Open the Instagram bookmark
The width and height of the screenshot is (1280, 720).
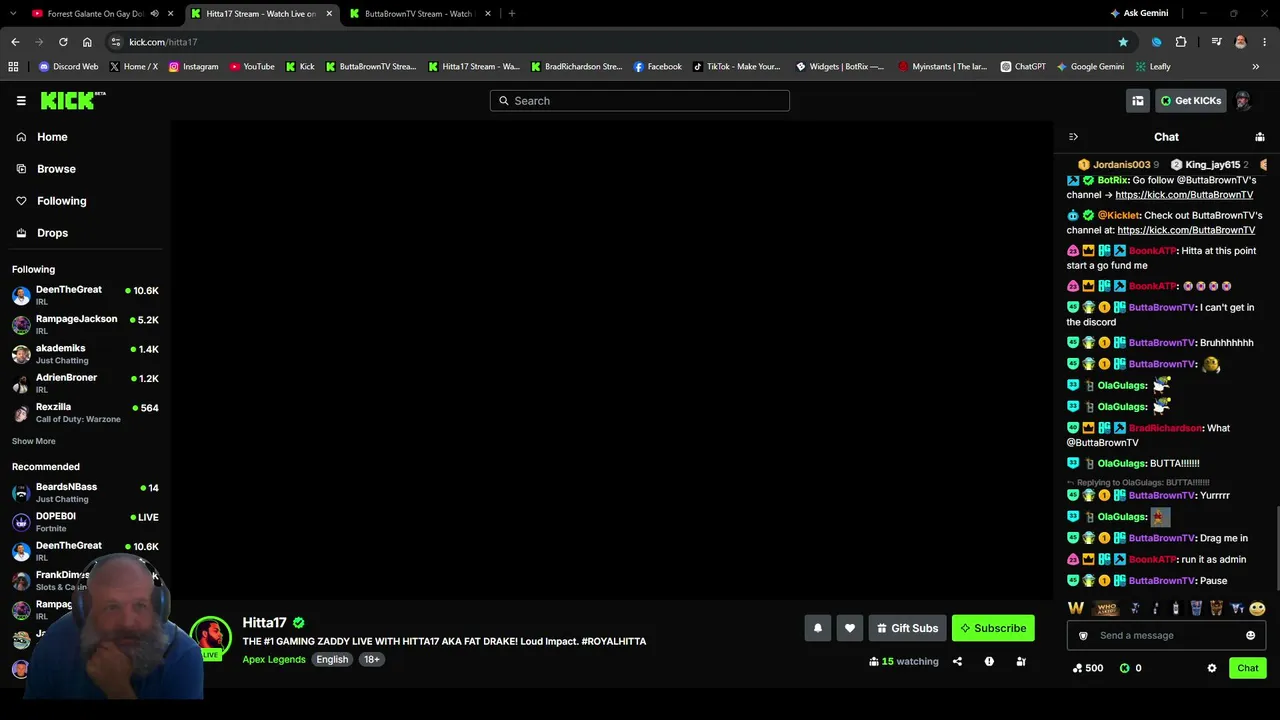(x=193, y=67)
